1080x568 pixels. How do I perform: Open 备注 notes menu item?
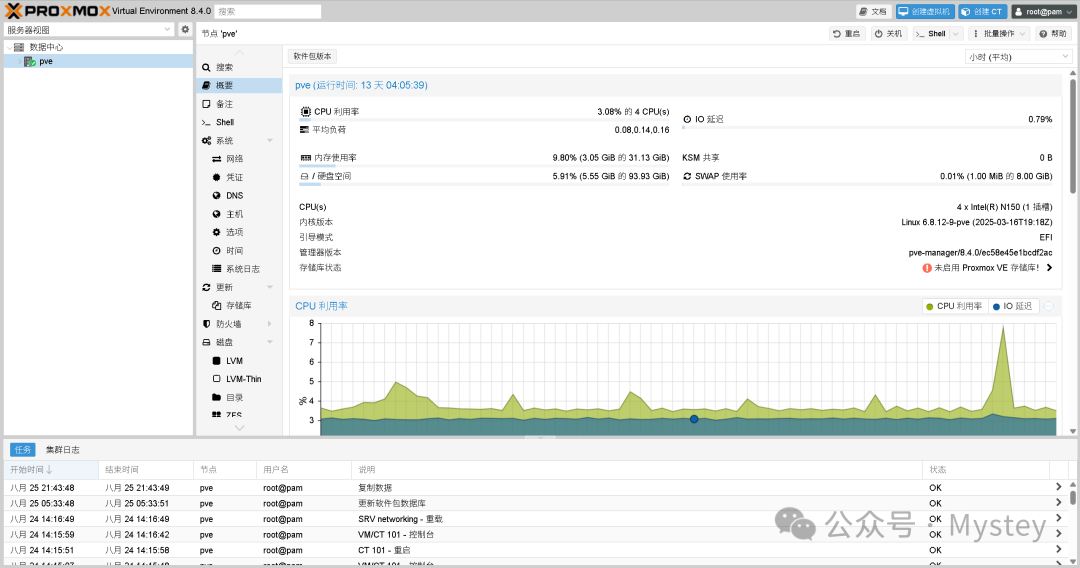pyautogui.click(x=239, y=104)
